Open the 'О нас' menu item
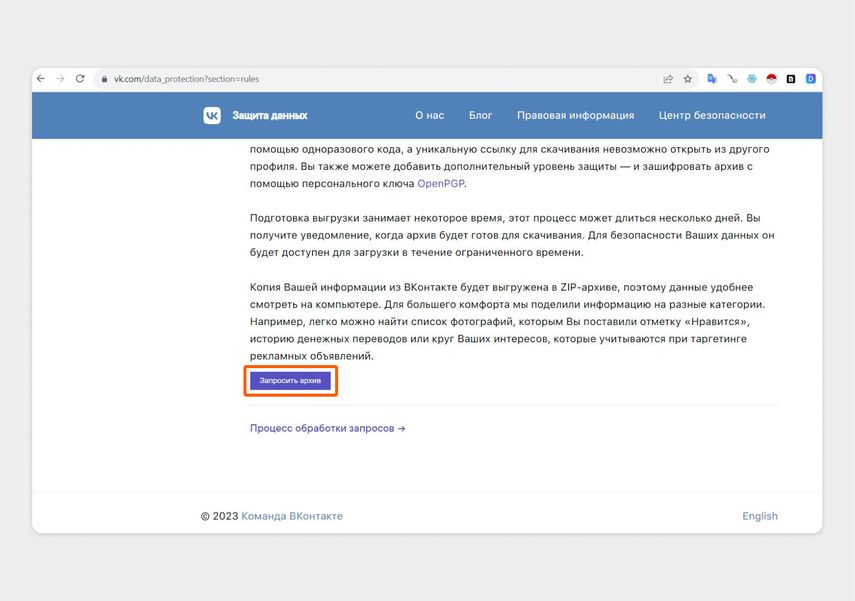Viewport: 855px width, 601px height. (x=430, y=115)
